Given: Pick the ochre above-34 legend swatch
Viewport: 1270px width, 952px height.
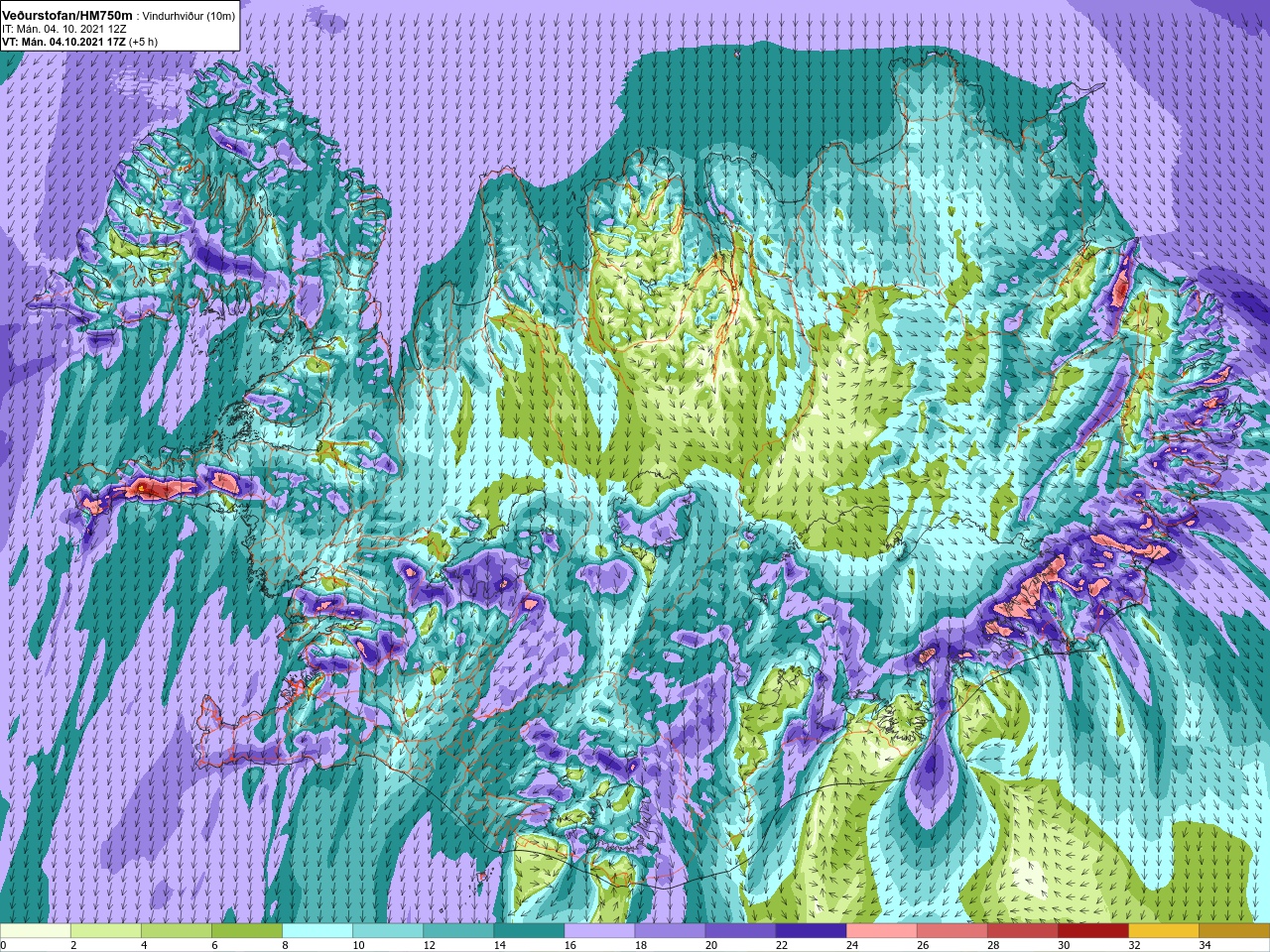Looking at the screenshot, I should click(x=1233, y=931).
